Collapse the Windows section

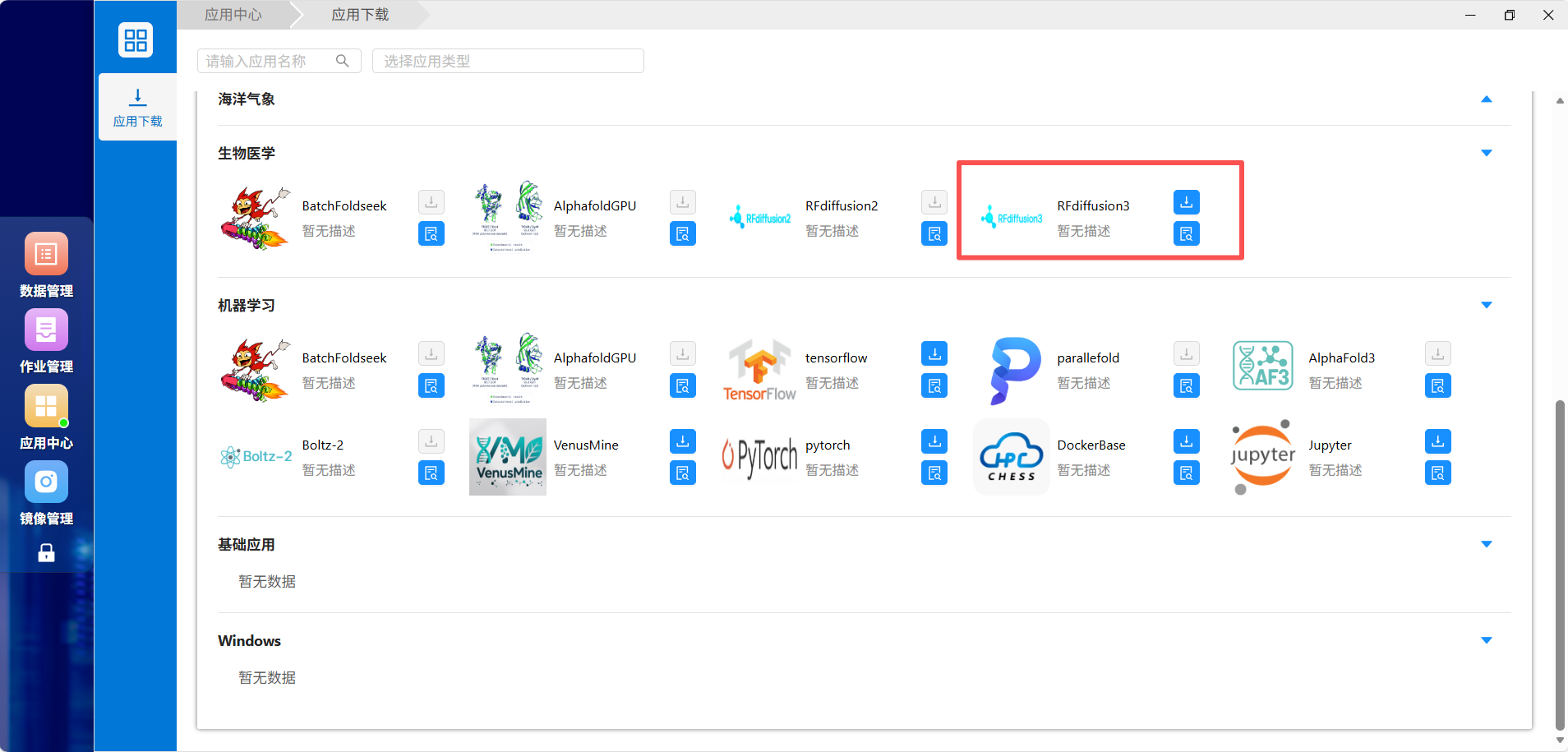point(1486,640)
